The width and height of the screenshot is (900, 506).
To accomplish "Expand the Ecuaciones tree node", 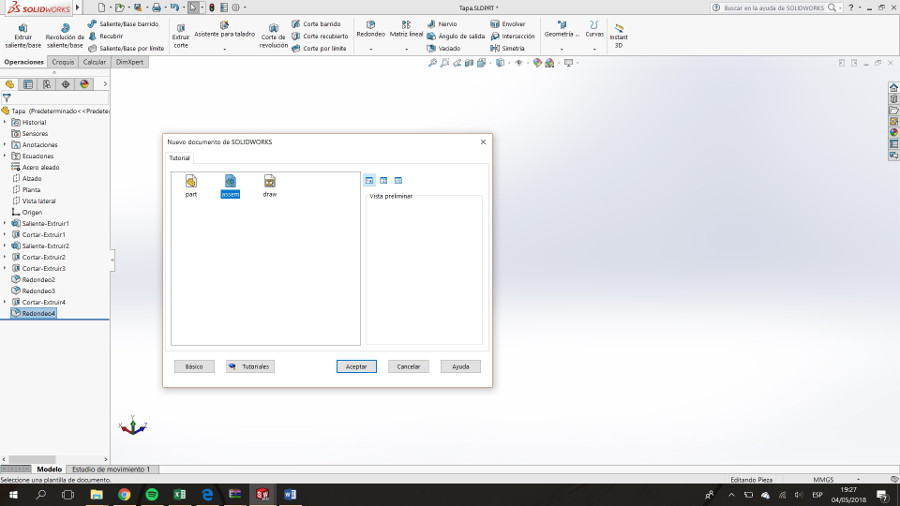I will click(5, 156).
